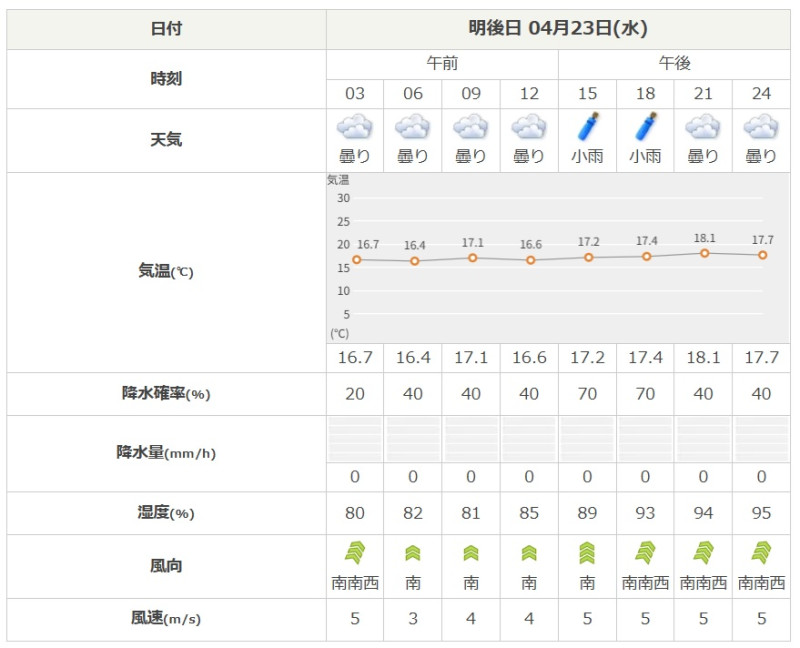Click the precipitation bar area at 12
This screenshot has width=800, height=648.
click(529, 439)
